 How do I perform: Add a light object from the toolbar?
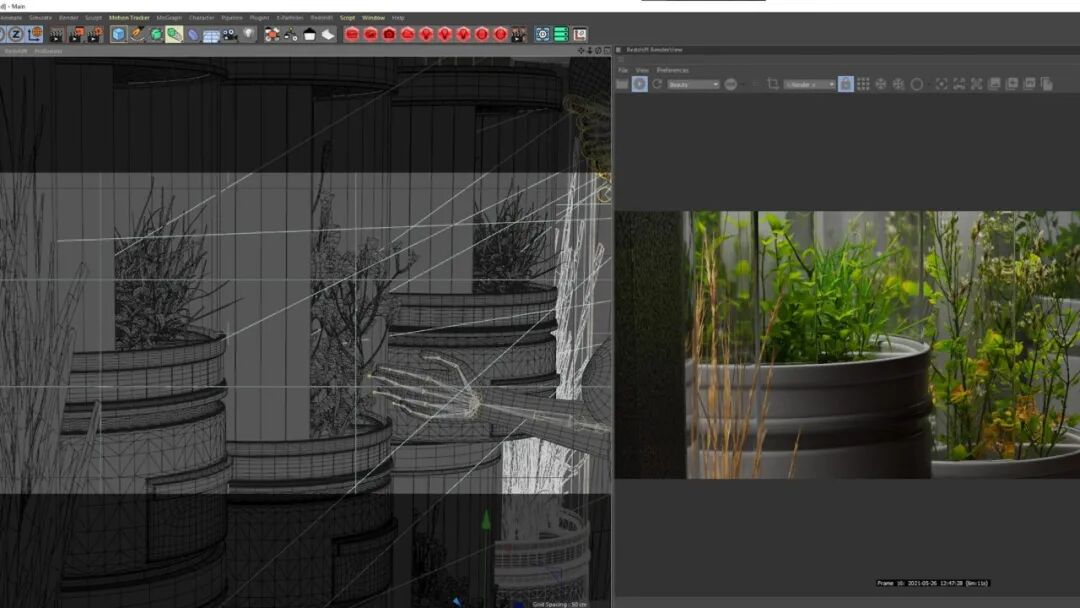[249, 34]
